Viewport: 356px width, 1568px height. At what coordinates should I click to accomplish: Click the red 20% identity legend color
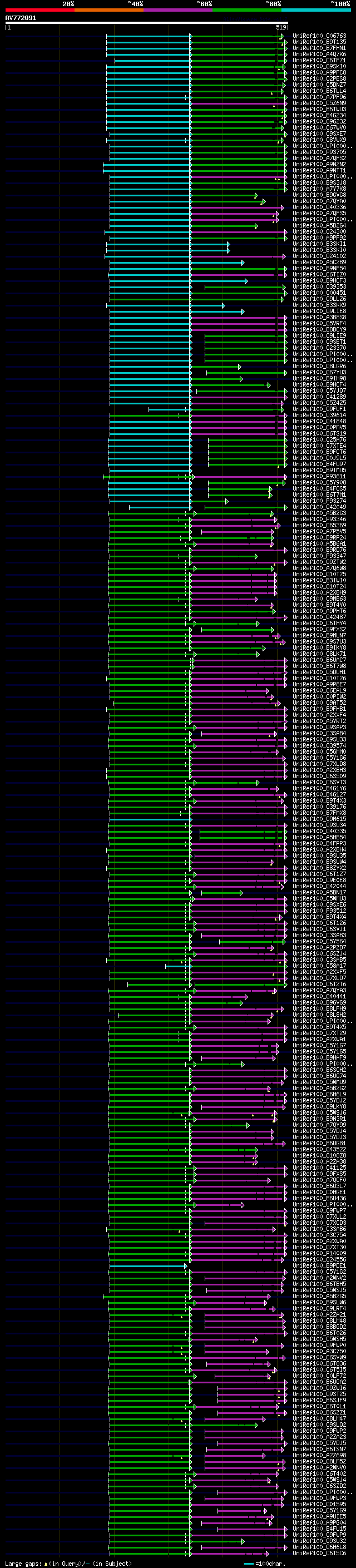39,10
